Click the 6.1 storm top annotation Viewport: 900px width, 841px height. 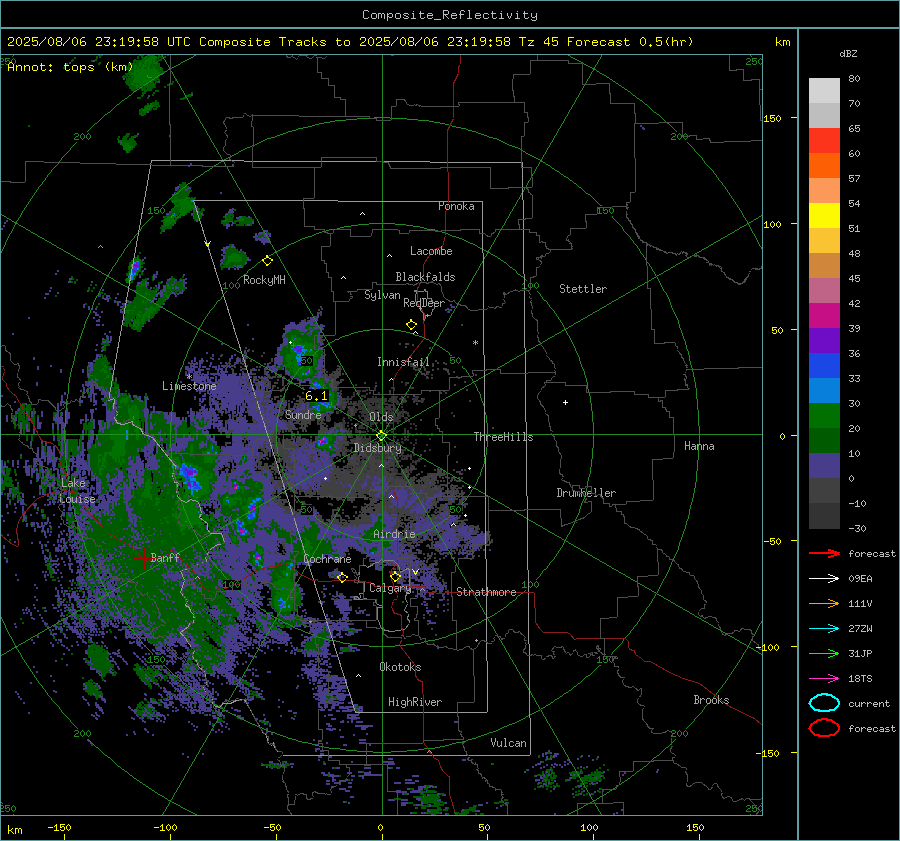[316, 396]
